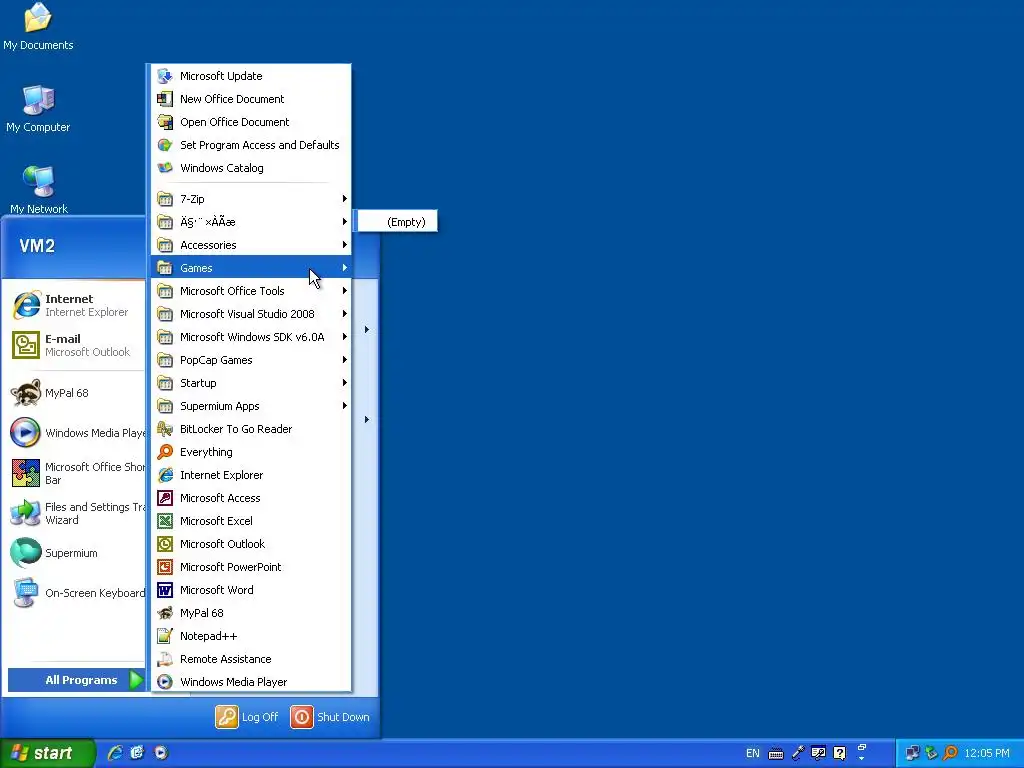Click the Everything tray search icon
1024x768 pixels.
coord(950,754)
